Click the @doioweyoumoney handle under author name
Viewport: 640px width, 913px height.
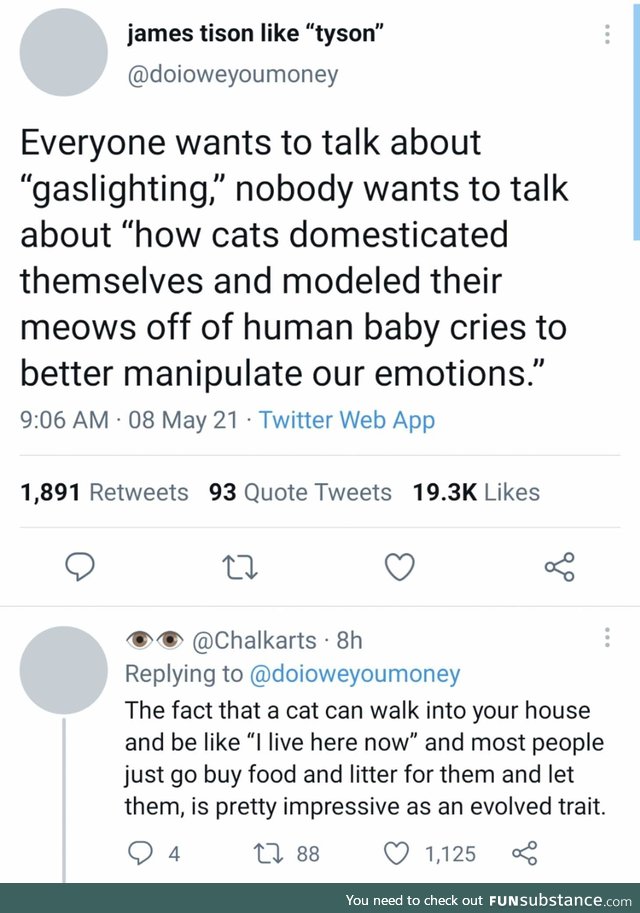click(x=233, y=74)
